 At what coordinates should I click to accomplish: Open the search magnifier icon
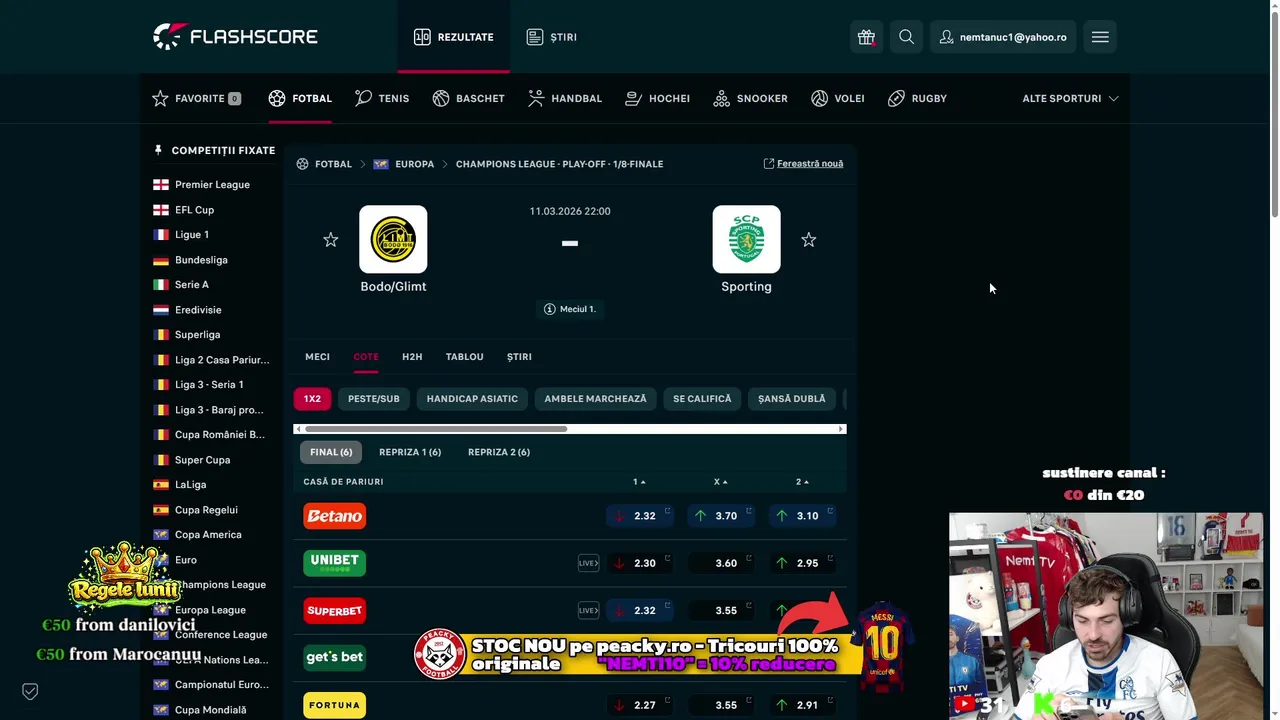click(x=906, y=37)
